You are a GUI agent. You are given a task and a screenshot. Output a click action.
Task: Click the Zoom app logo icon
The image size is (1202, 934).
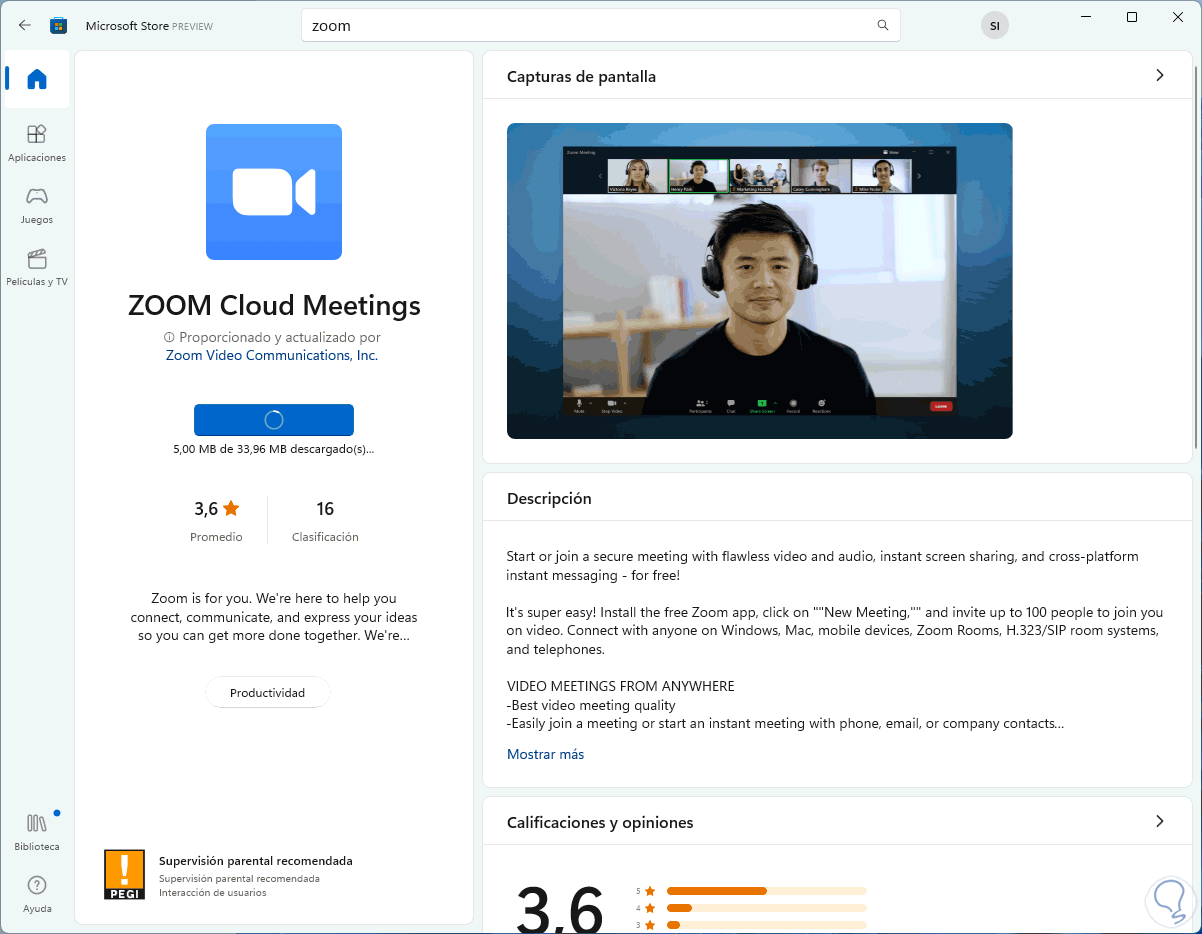(274, 192)
